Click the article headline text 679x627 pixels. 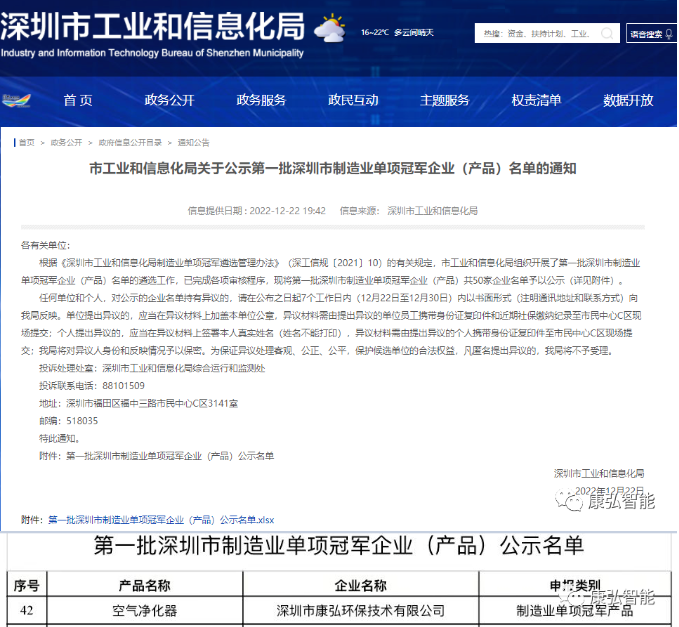point(333,168)
